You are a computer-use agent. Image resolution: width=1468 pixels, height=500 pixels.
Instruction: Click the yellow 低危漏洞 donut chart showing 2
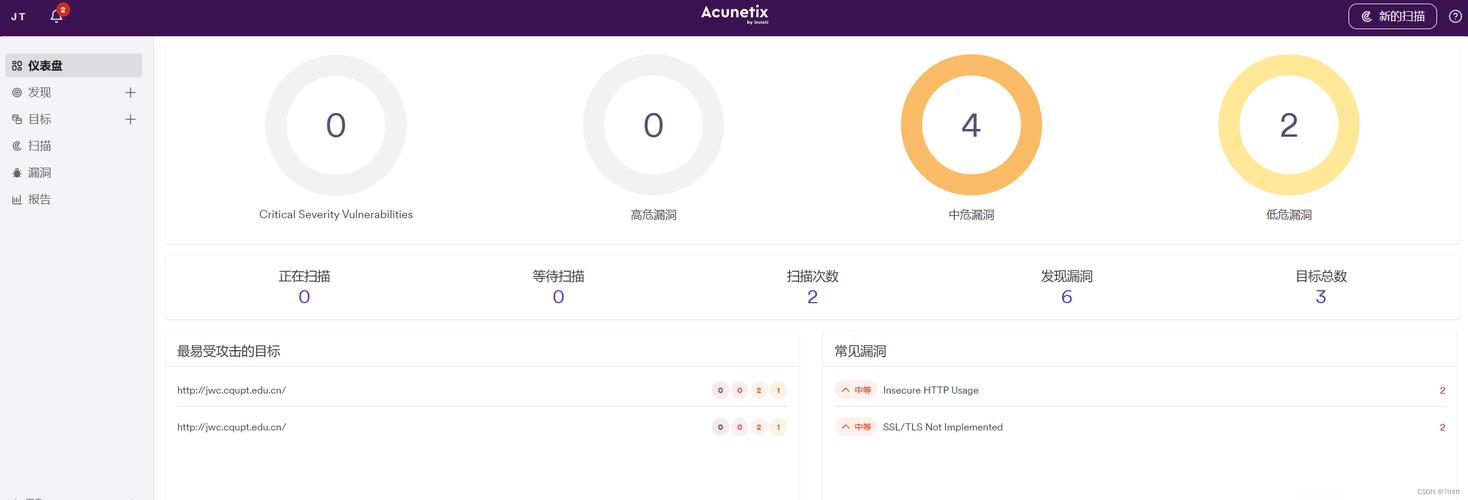tap(1288, 125)
